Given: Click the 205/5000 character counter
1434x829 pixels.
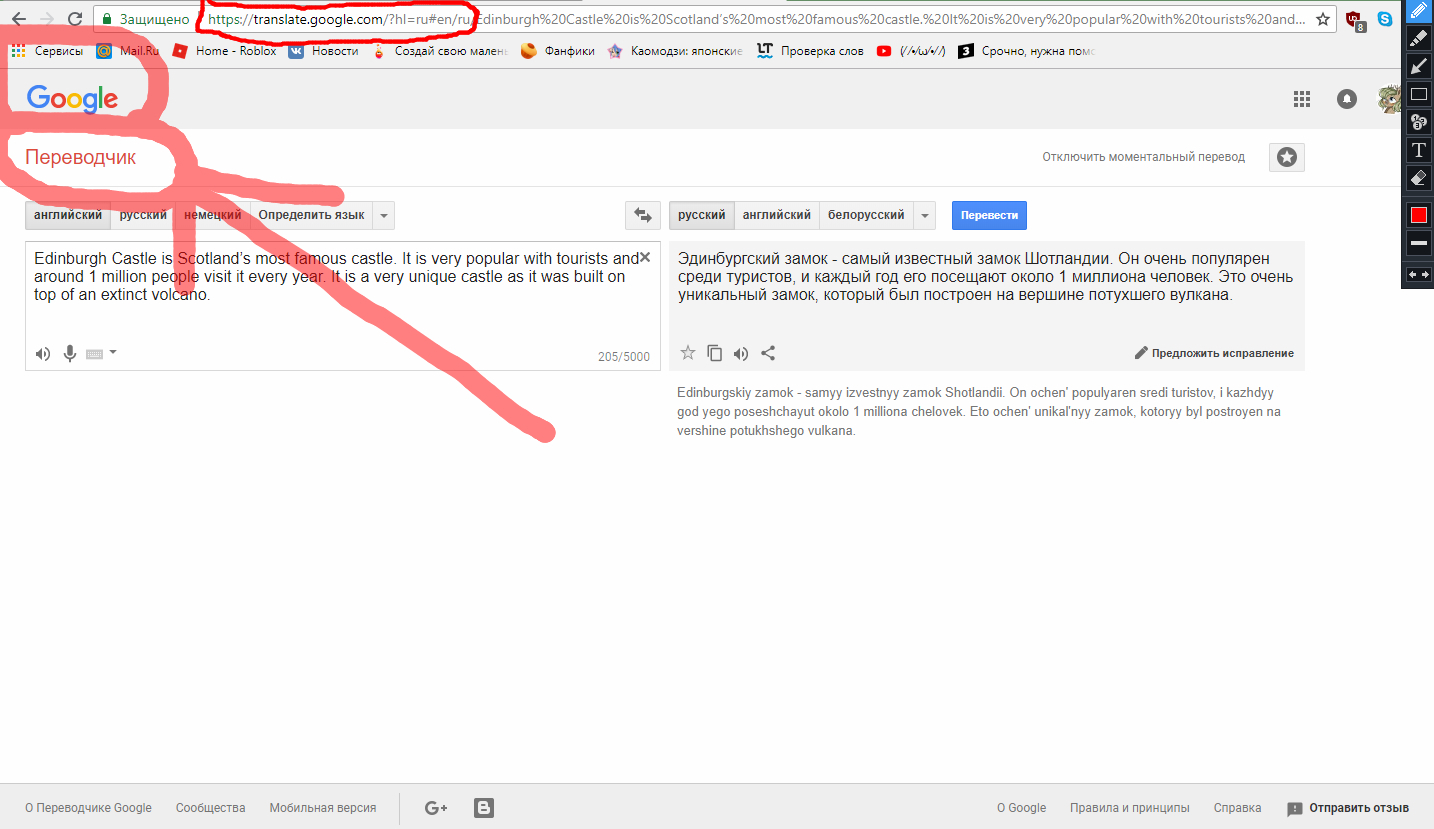Looking at the screenshot, I should (x=624, y=357).
